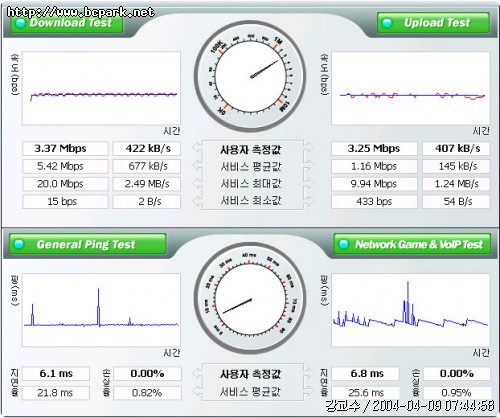Click the download speed graph

pos(101,88)
